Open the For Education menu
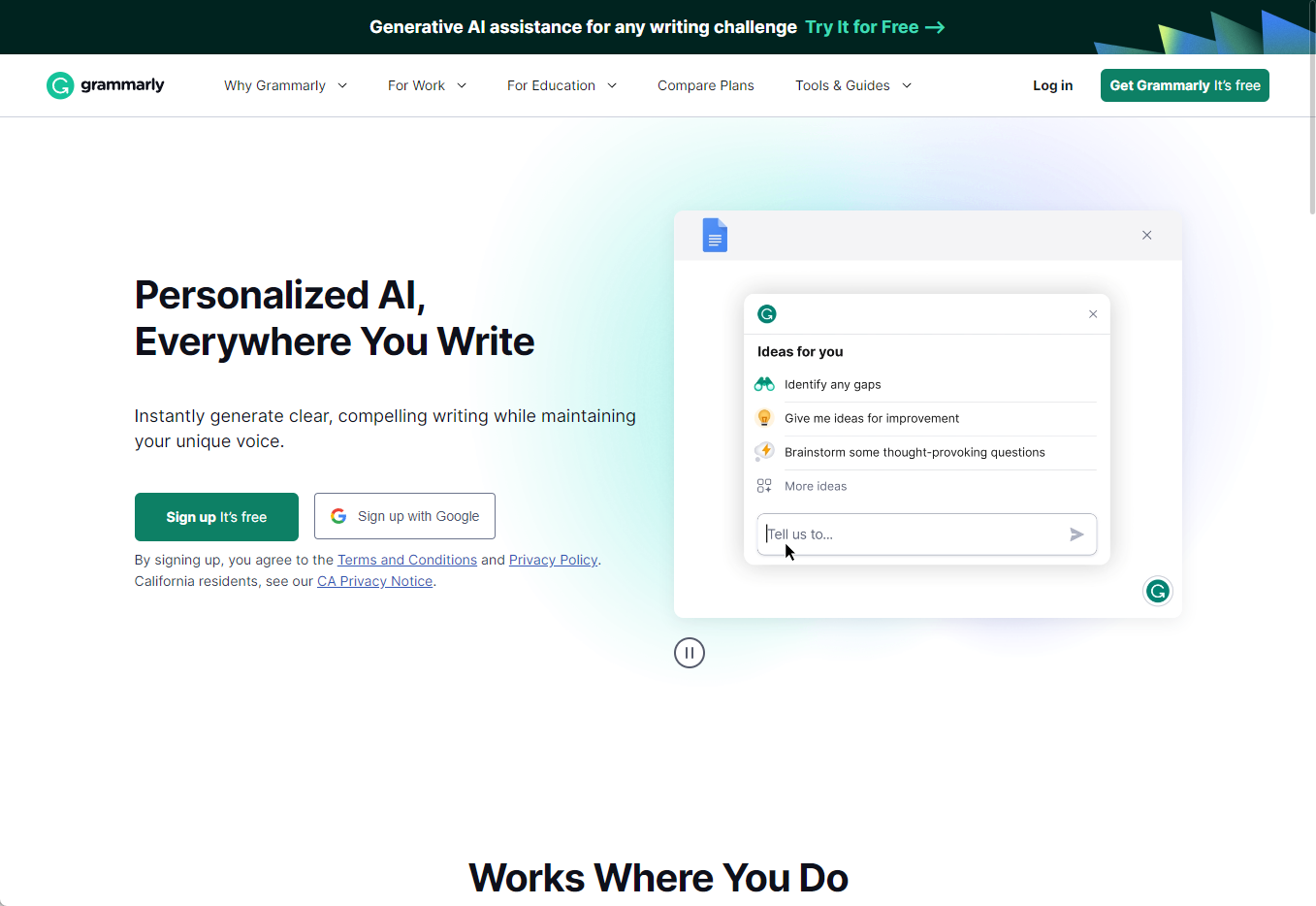The image size is (1316, 906). click(562, 85)
